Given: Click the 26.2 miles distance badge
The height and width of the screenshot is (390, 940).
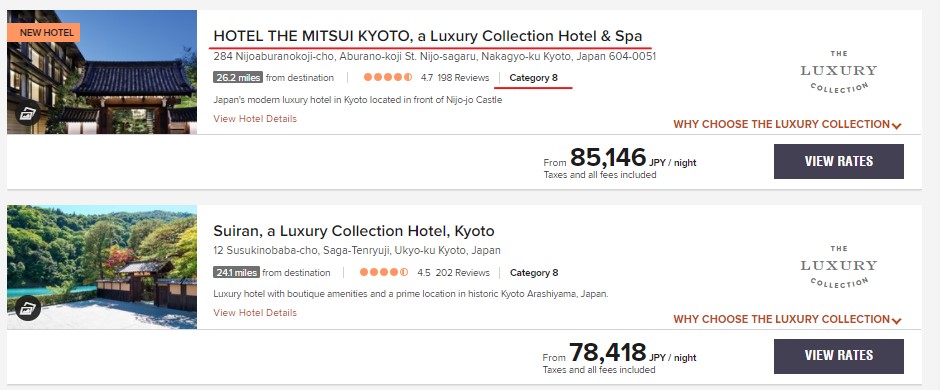Looking at the screenshot, I should coord(237,77).
